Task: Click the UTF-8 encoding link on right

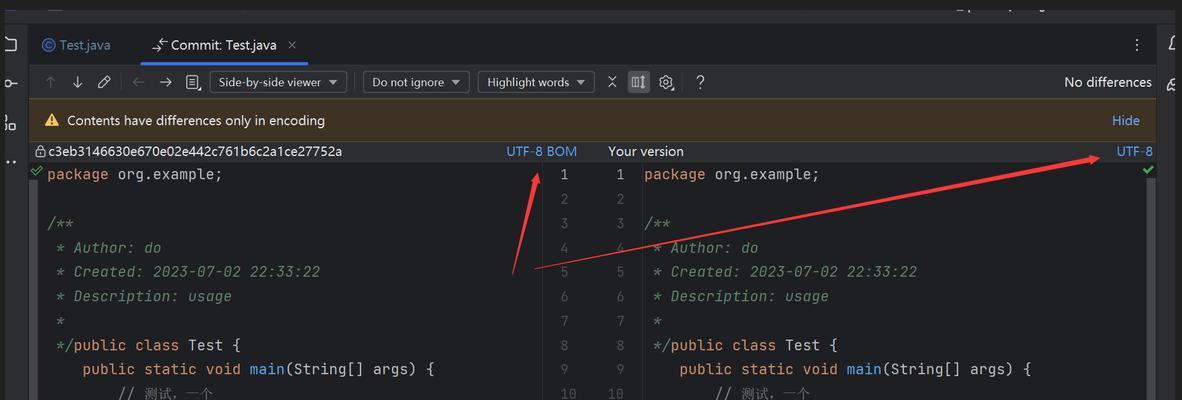Action: (1135, 151)
